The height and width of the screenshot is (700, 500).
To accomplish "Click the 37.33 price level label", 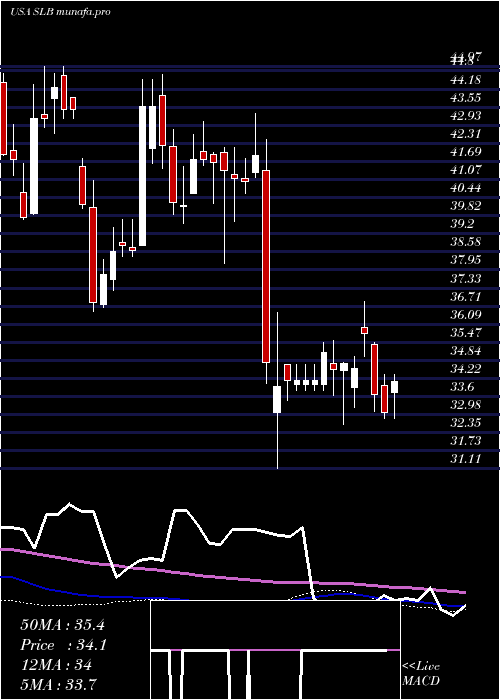I will (x=465, y=278).
